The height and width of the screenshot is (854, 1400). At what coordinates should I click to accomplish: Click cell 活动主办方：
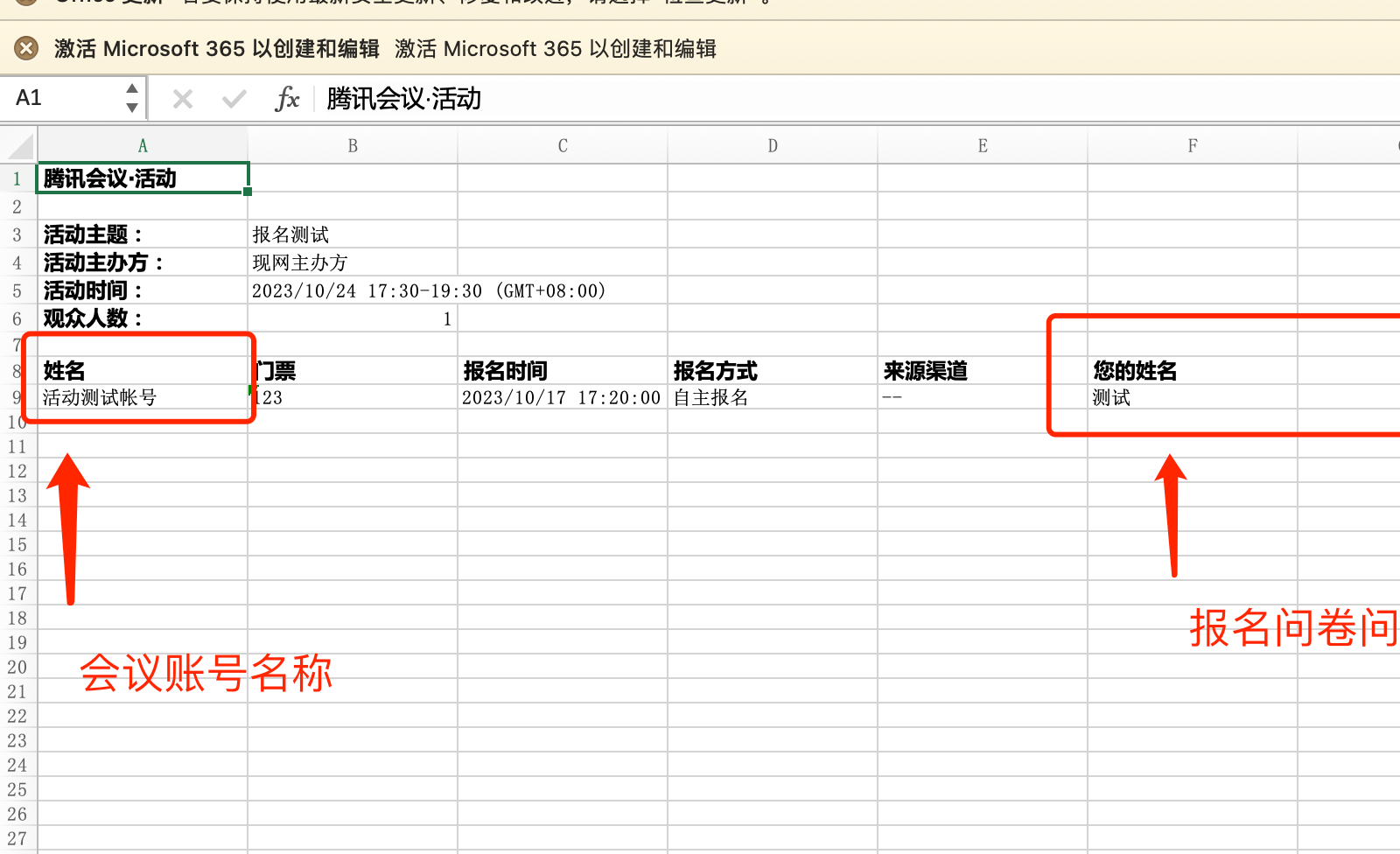point(143,262)
